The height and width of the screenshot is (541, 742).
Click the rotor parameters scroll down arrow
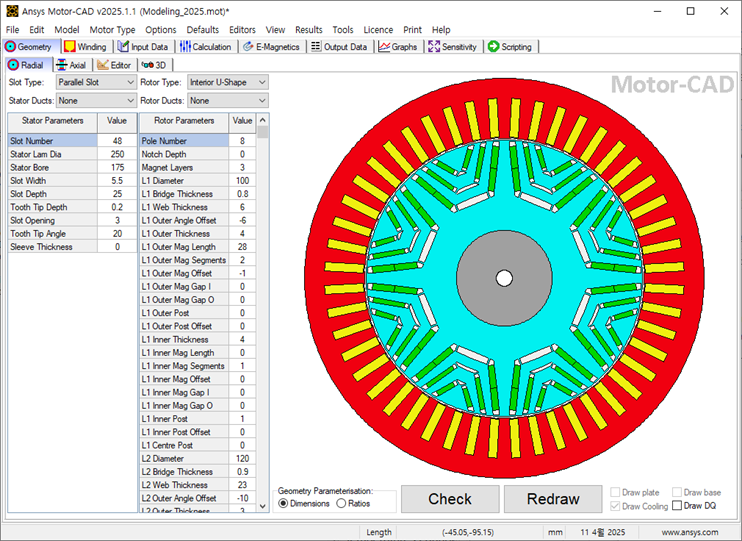263,506
